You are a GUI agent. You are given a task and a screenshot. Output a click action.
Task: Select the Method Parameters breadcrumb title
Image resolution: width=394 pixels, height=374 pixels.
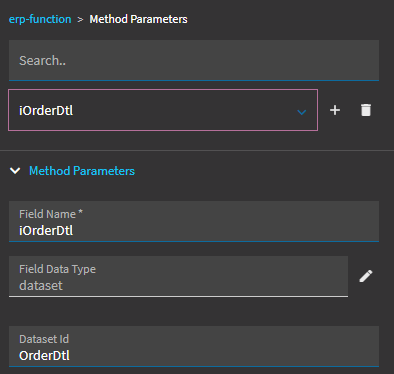138,19
